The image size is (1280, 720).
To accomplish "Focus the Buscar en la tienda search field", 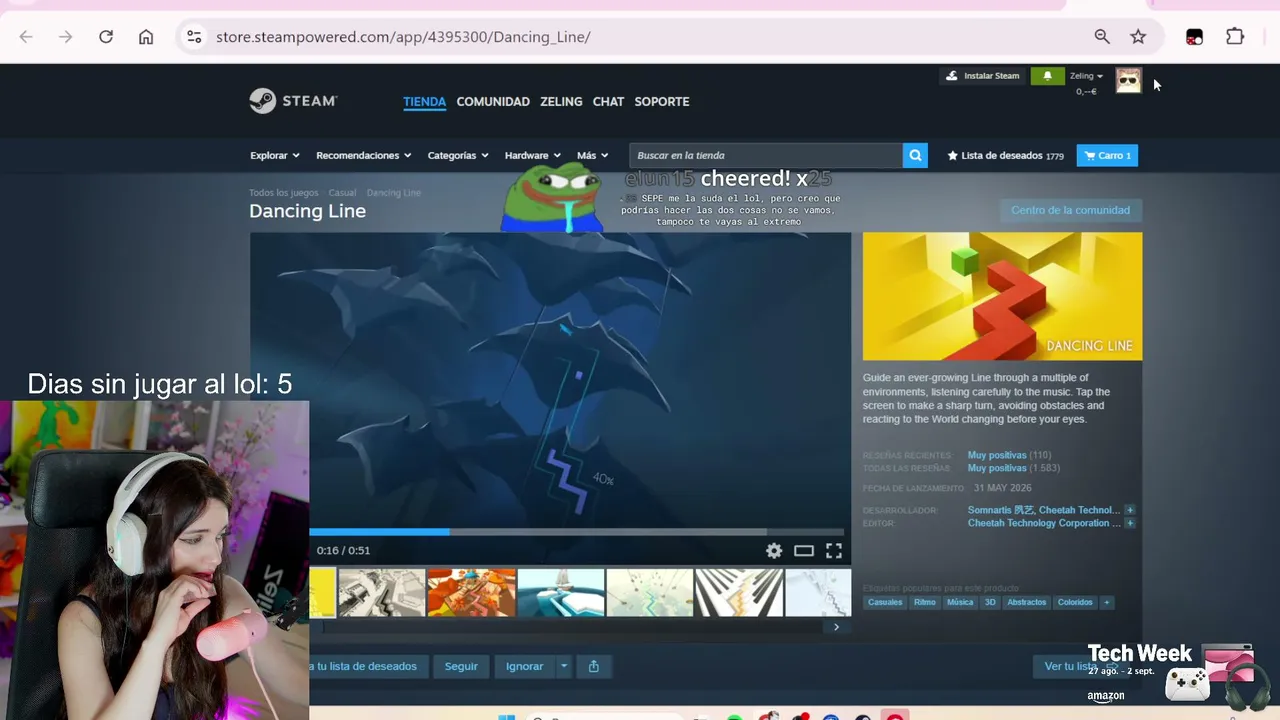I will (766, 155).
